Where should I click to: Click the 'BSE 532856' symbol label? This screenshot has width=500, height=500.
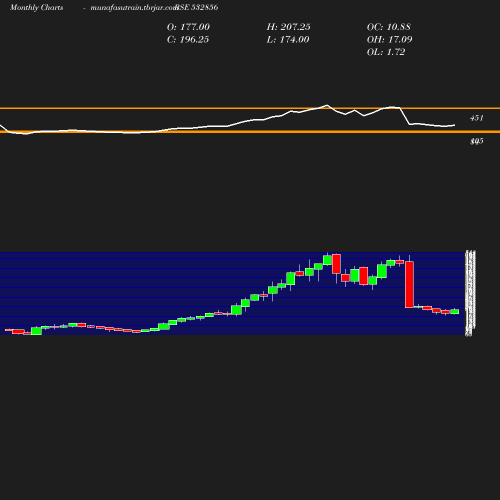pyautogui.click(x=197, y=7)
